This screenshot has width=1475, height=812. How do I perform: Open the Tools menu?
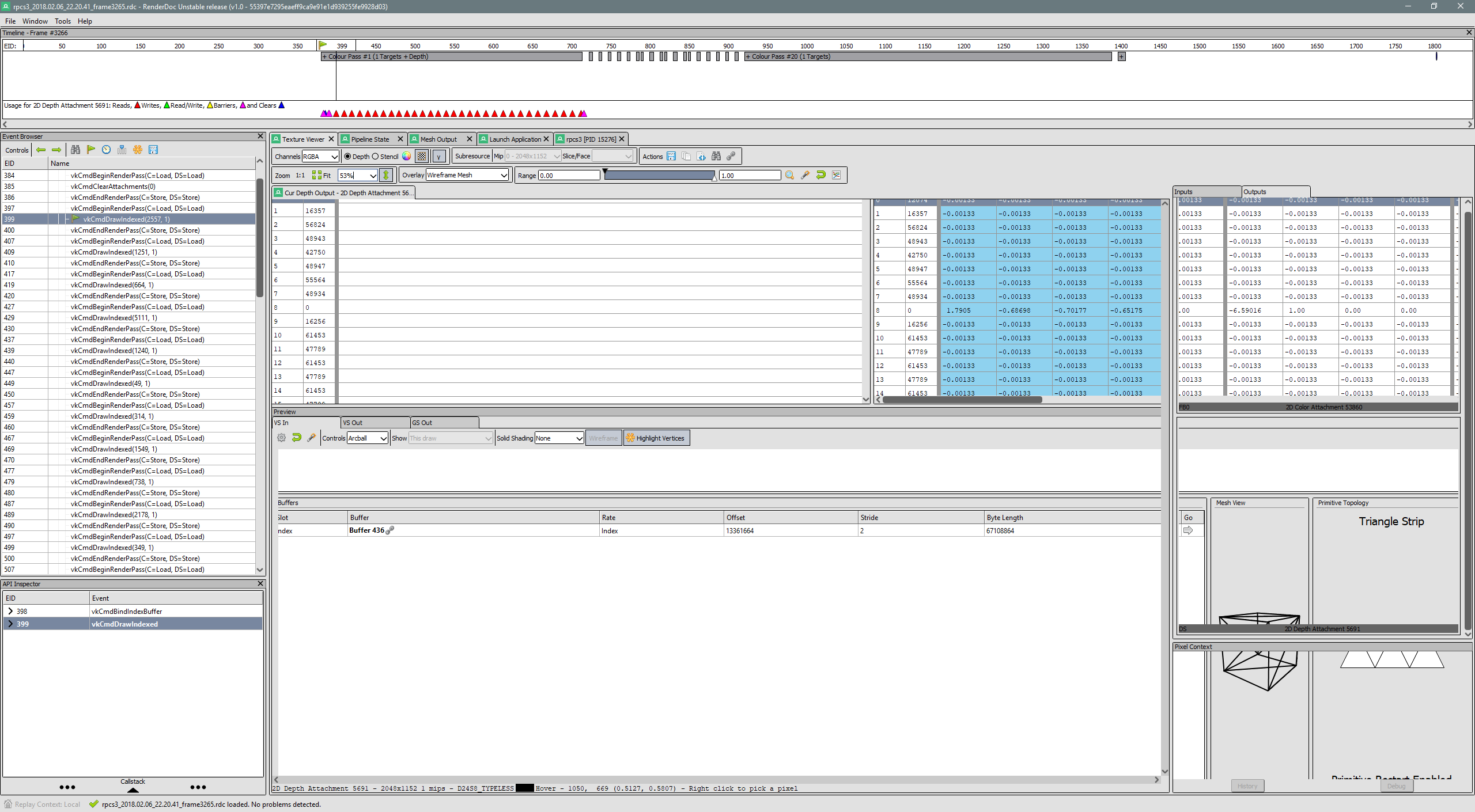[62, 21]
